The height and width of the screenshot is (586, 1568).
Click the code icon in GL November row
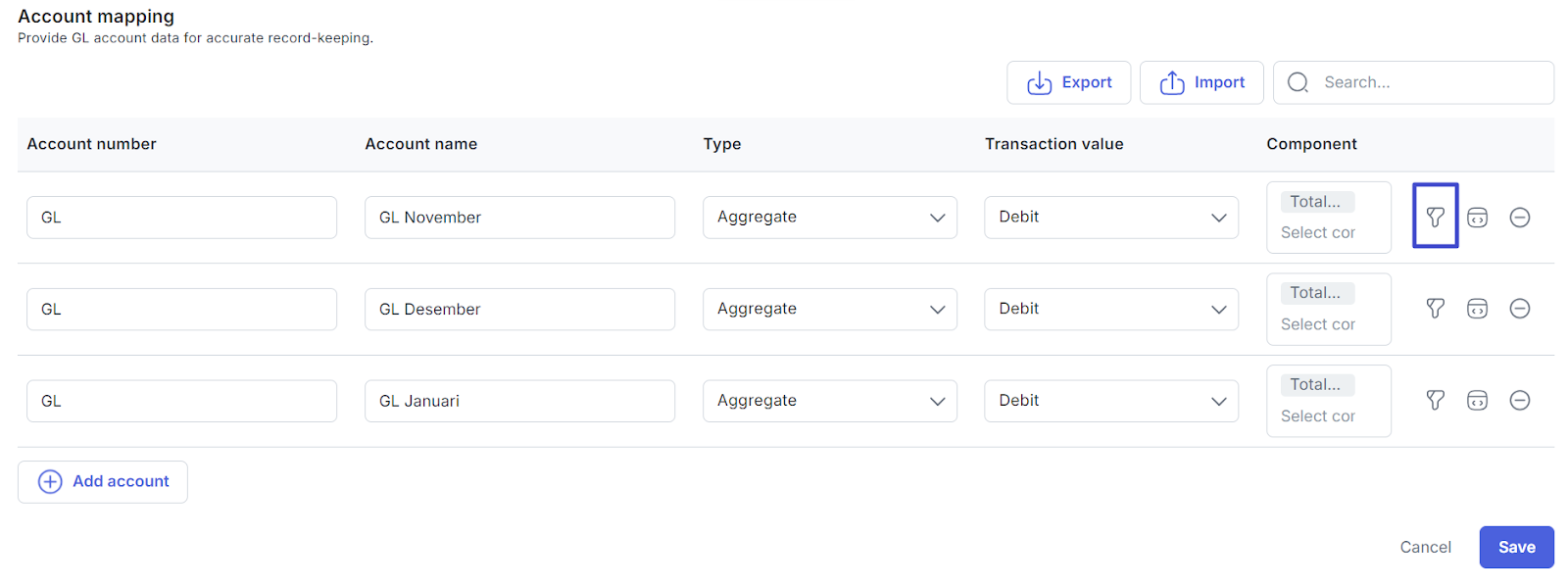1477,218
